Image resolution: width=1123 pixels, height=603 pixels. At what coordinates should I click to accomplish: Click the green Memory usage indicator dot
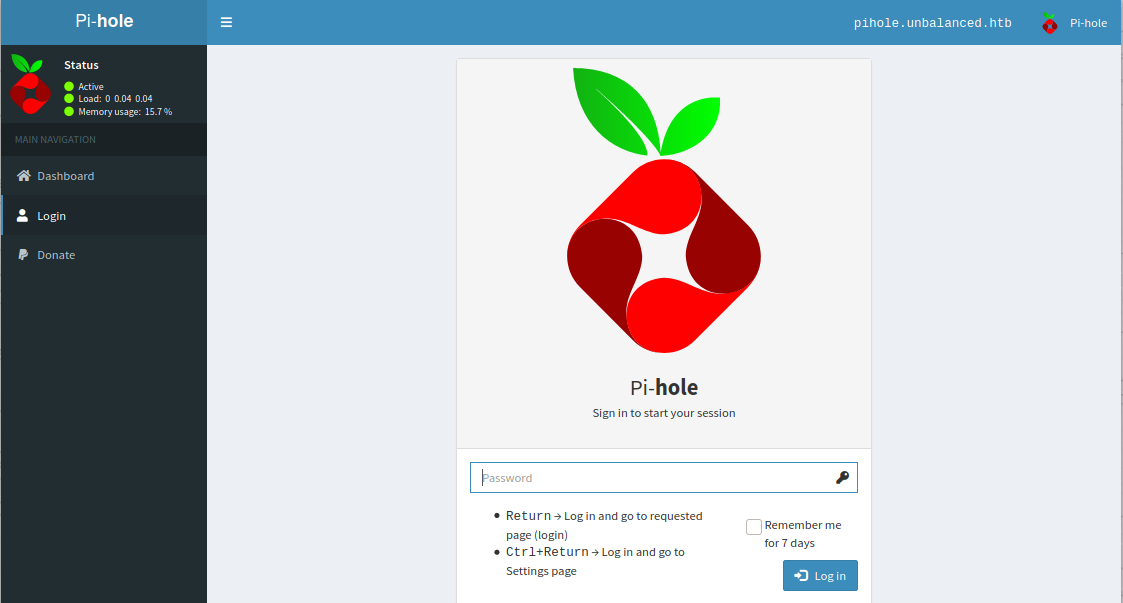[x=69, y=112]
